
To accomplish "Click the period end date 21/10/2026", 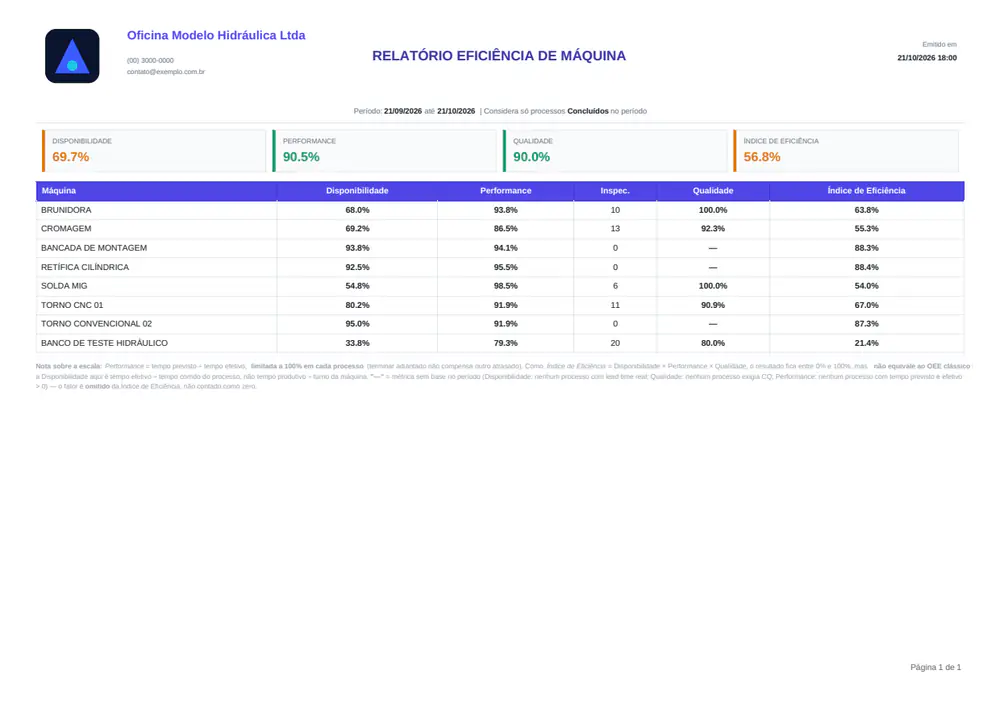I will point(456,111).
